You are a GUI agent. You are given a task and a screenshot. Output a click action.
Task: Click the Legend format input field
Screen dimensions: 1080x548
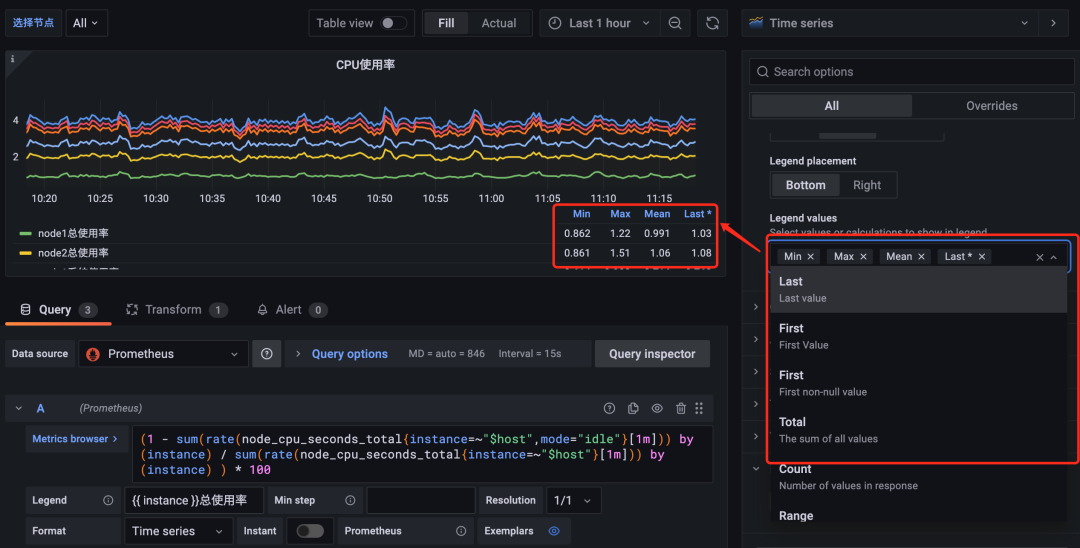[x=194, y=500]
